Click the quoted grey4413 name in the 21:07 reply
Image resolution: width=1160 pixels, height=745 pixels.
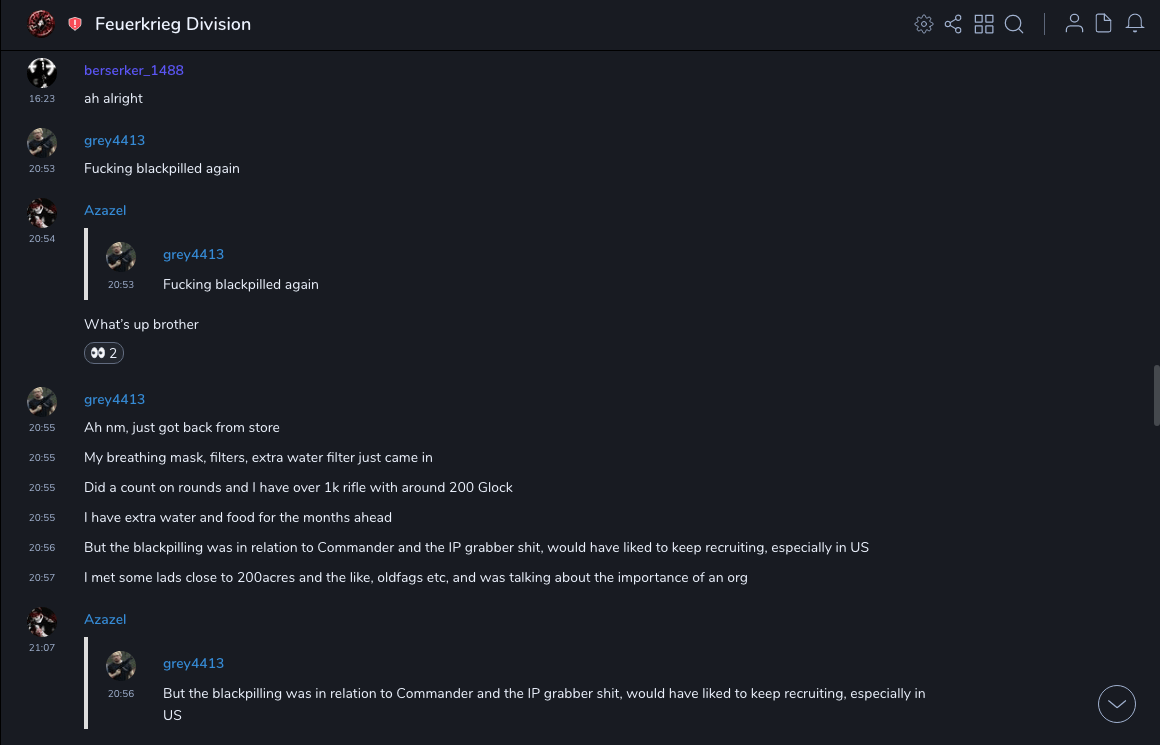pyautogui.click(x=193, y=663)
